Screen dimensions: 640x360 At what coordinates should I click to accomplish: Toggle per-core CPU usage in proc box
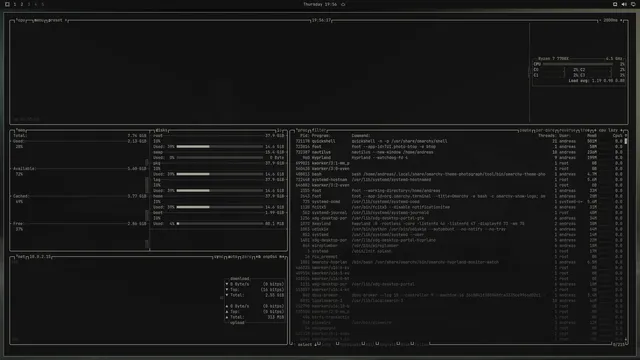coord(545,130)
